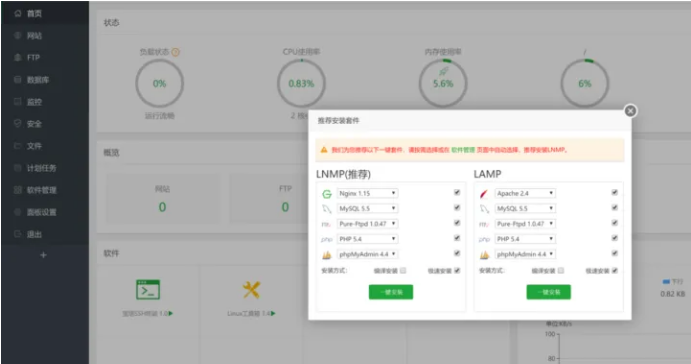
Task: Open the Nginx 1.15 version dropdown
Action: coord(368,193)
